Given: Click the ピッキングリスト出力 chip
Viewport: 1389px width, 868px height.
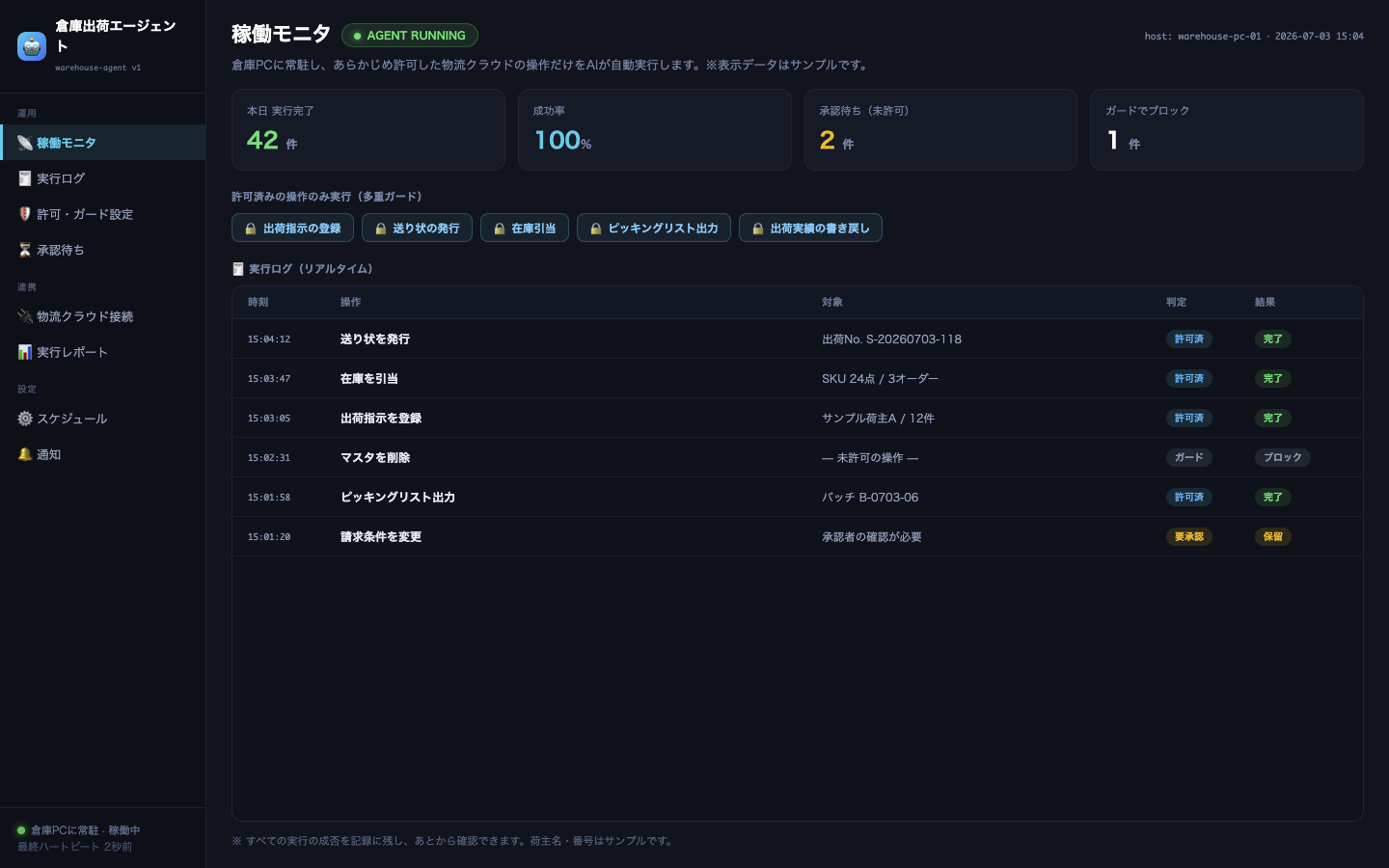Looking at the screenshot, I should point(654,229).
